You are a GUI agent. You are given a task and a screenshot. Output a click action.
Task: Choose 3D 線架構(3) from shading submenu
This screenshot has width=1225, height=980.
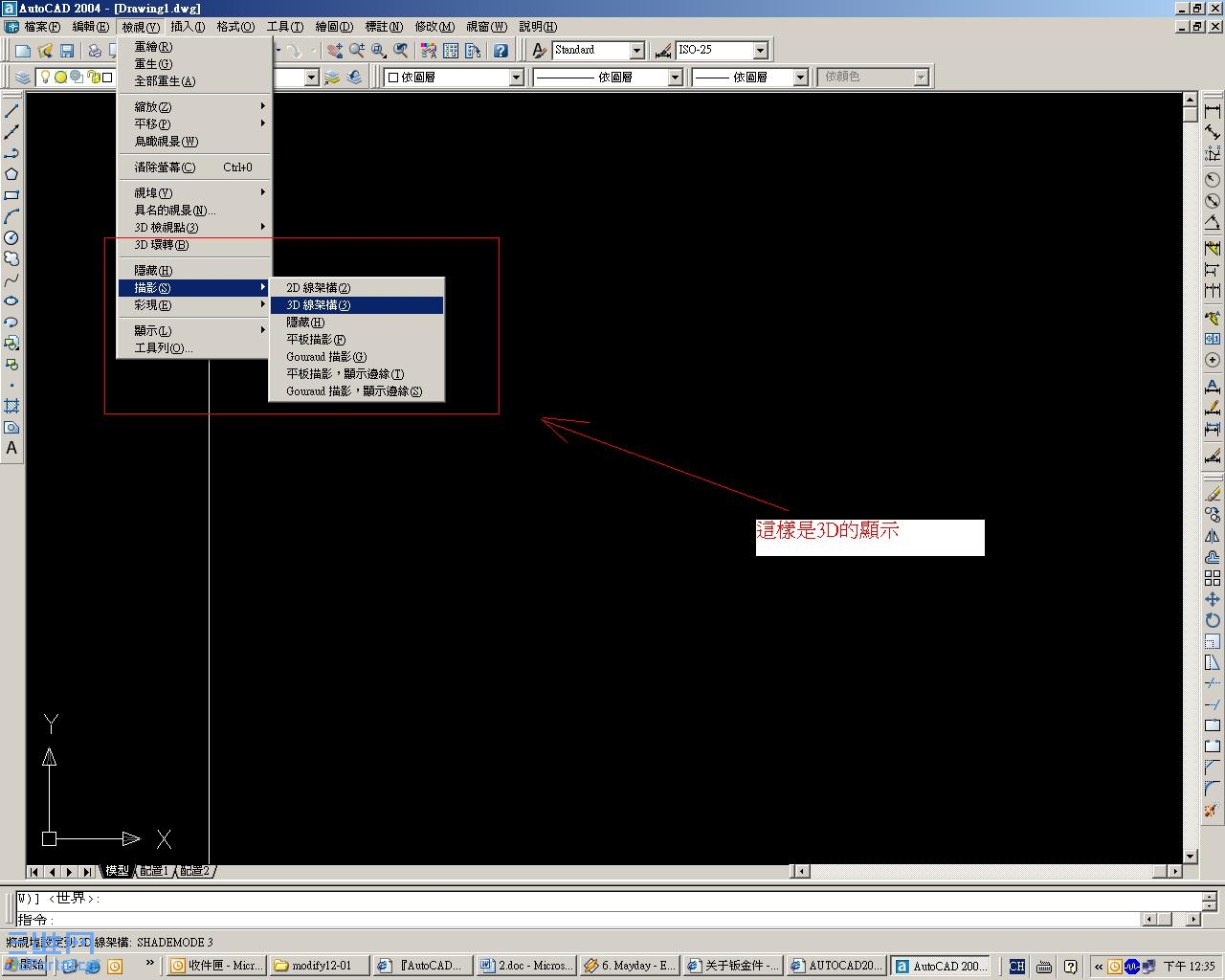pyautogui.click(x=357, y=305)
